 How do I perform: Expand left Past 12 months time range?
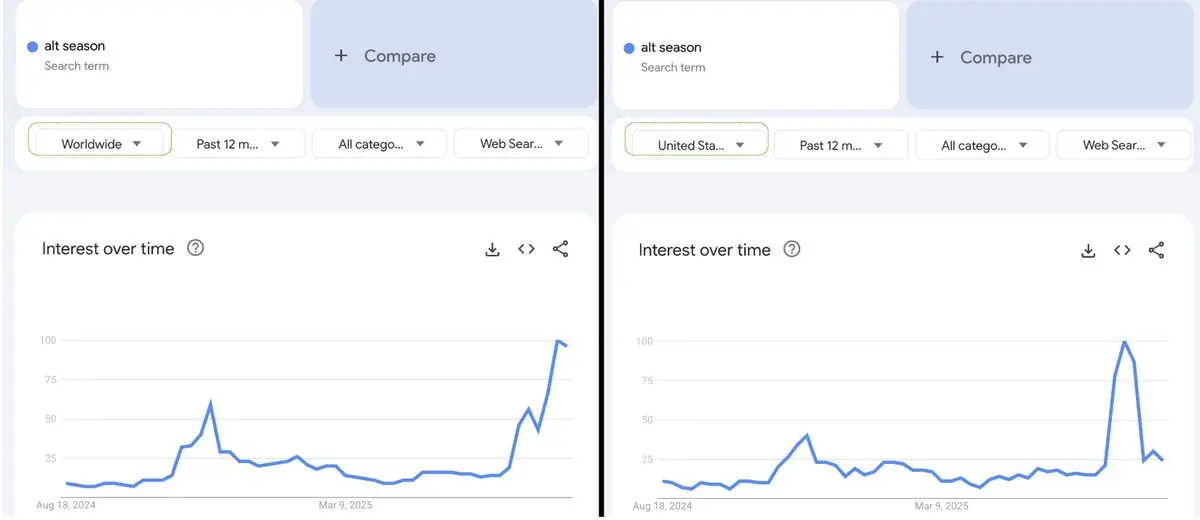[x=238, y=143]
